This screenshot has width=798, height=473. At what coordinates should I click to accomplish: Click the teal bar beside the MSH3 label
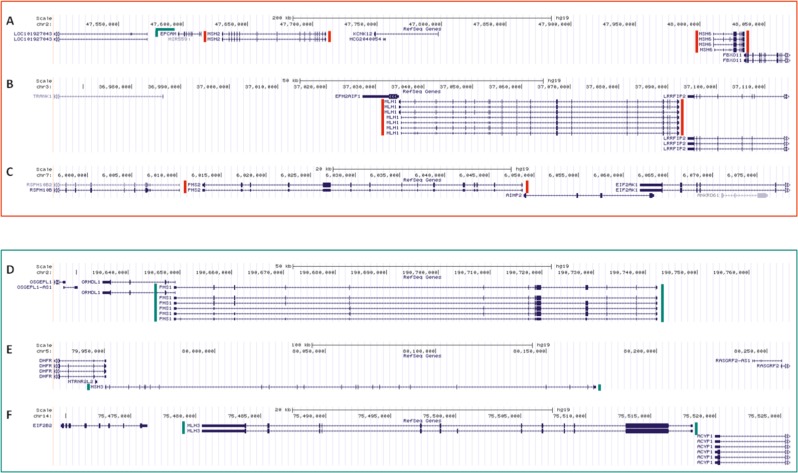[x=87, y=386]
